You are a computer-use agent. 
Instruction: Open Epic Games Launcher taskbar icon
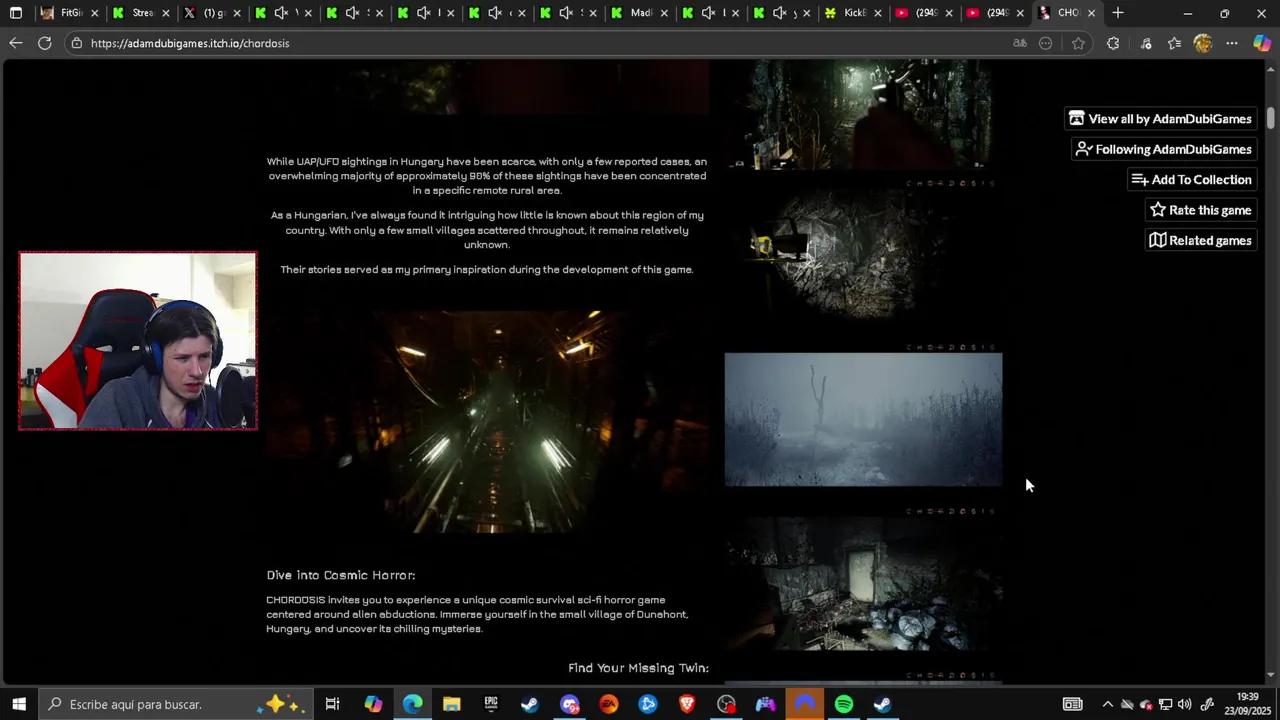click(x=491, y=704)
